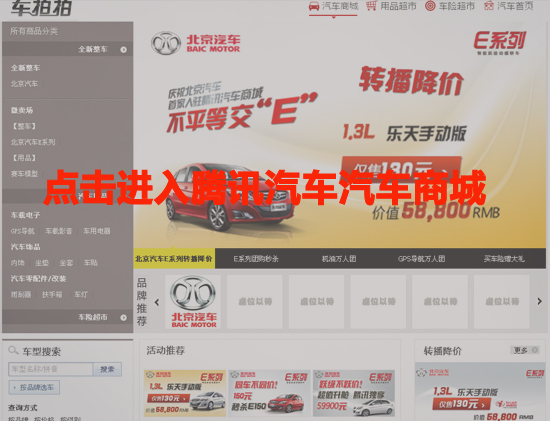Open the 按品牌选车 selector
550x421 pixels.
(34, 387)
